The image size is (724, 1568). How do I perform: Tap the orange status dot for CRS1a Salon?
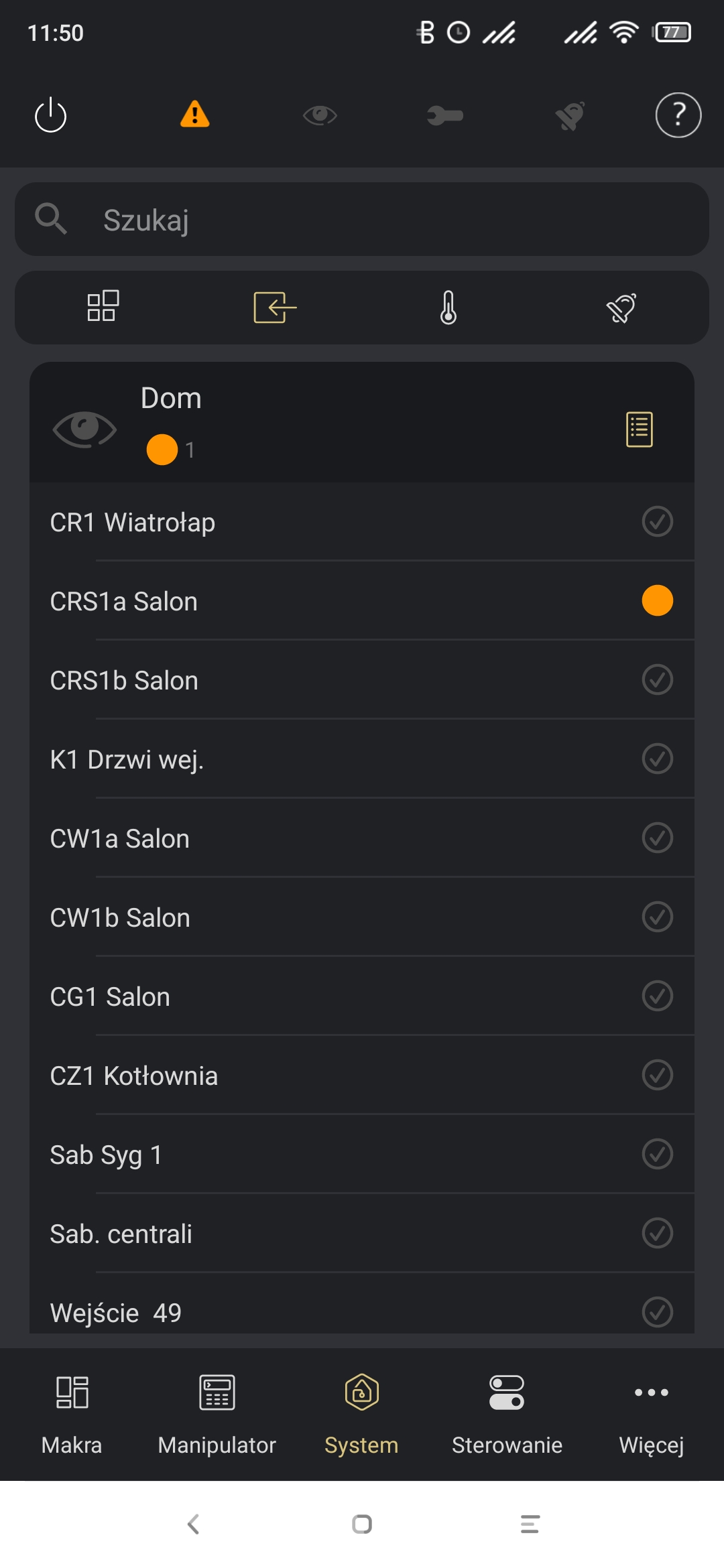point(657,600)
